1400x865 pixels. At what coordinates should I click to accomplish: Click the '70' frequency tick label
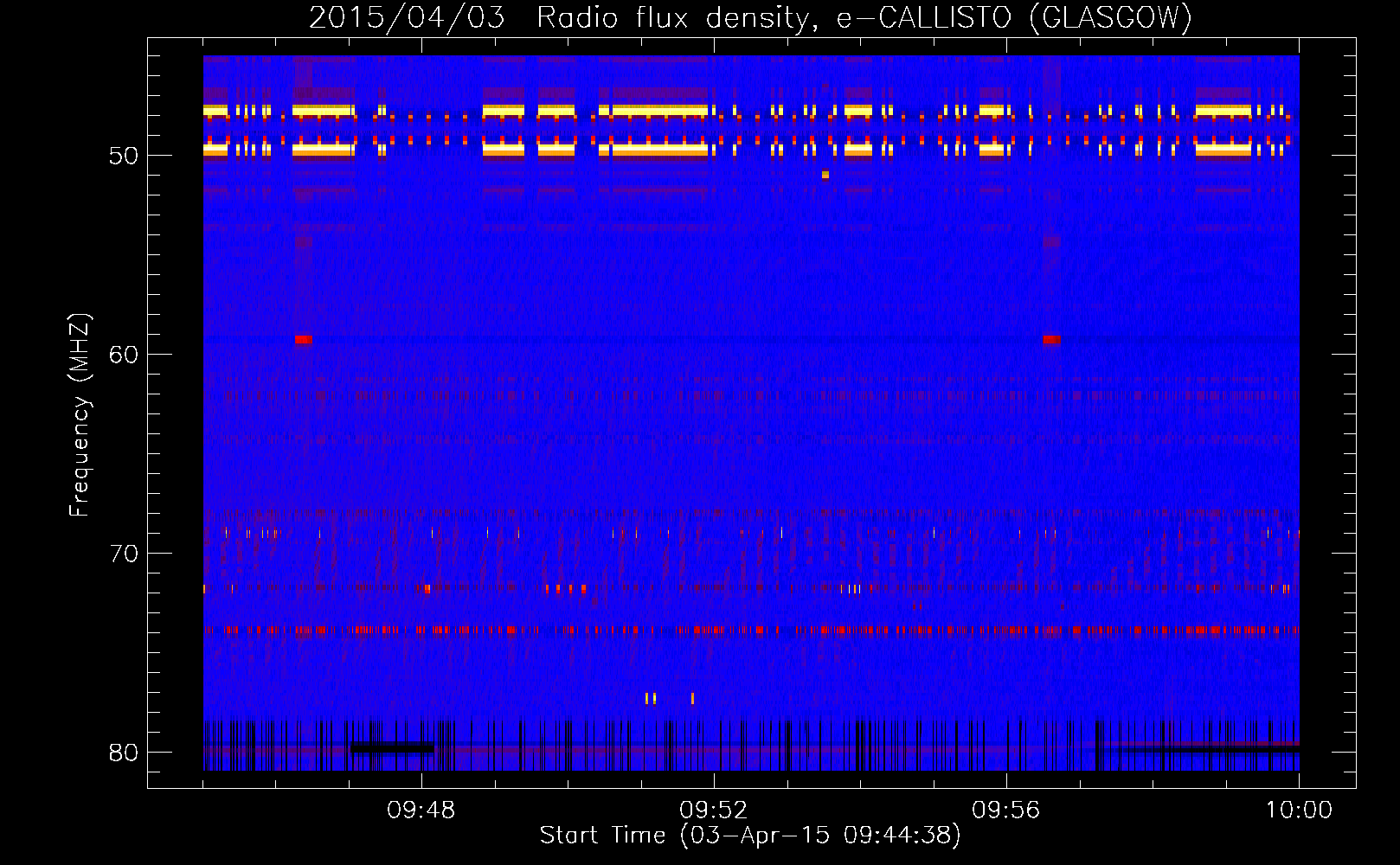[124, 554]
